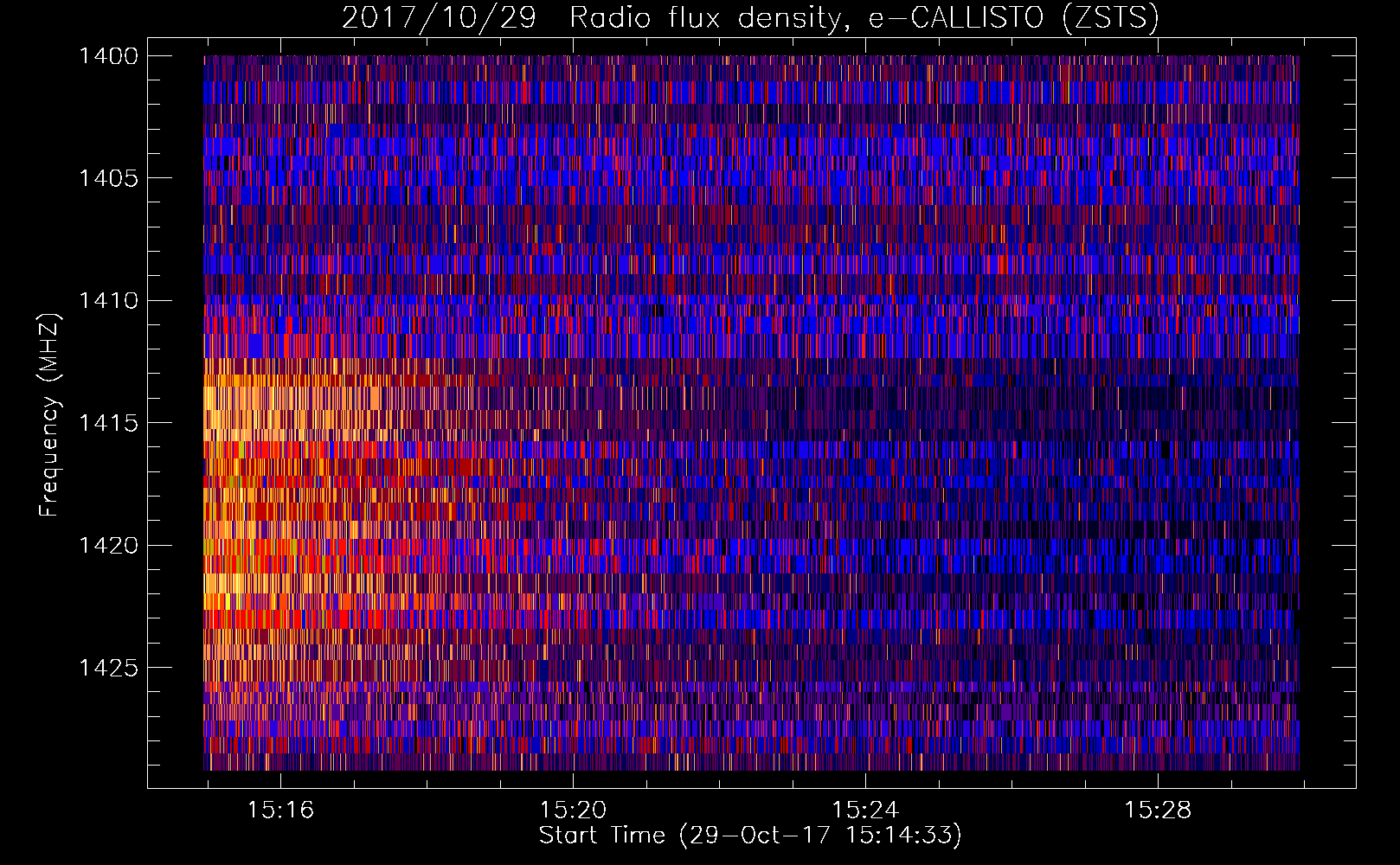
Task: Click the 1425 frequency tick label
Action: [x=108, y=668]
